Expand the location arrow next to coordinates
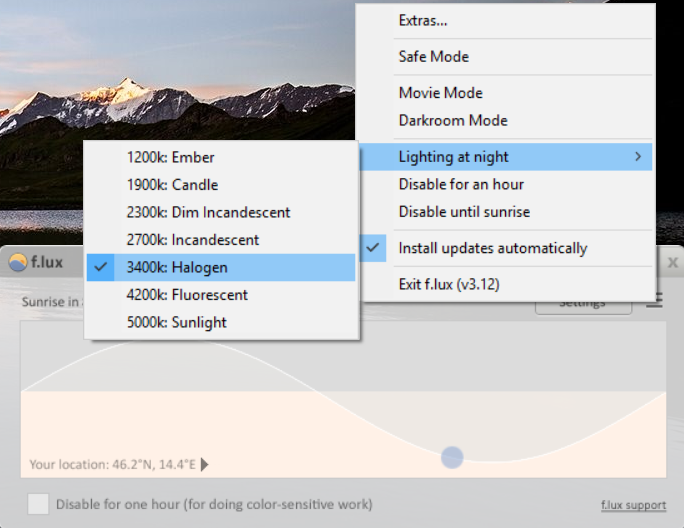The width and height of the screenshot is (684, 528). pyautogui.click(x=205, y=464)
